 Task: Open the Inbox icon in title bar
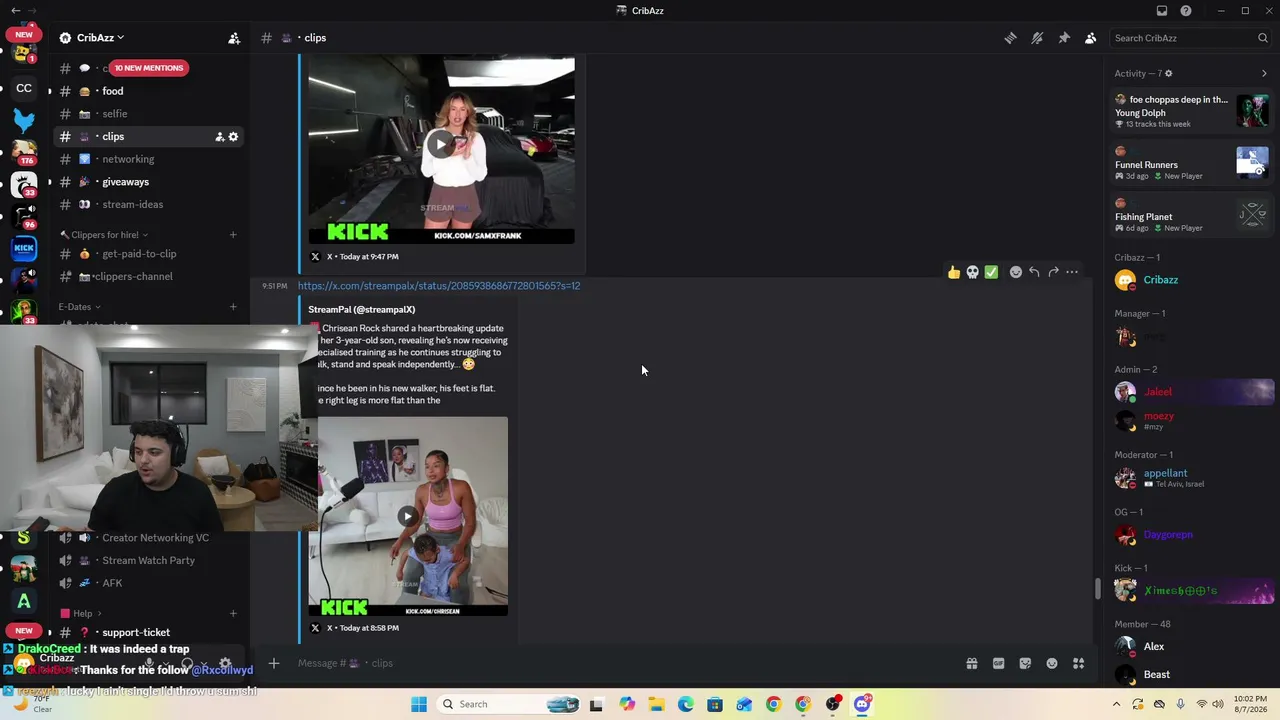[1162, 11]
